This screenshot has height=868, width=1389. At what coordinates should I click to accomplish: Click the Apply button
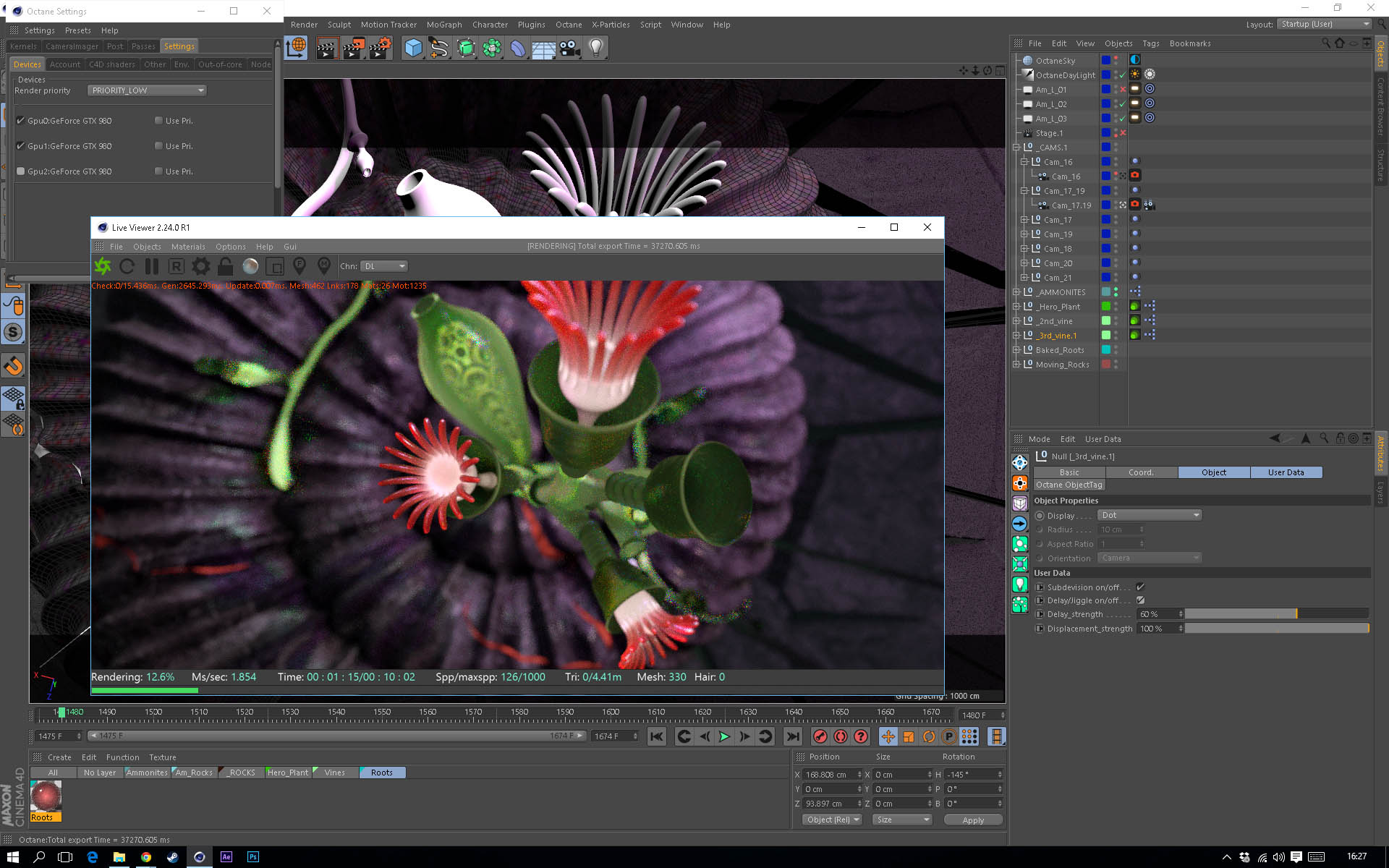click(x=973, y=820)
